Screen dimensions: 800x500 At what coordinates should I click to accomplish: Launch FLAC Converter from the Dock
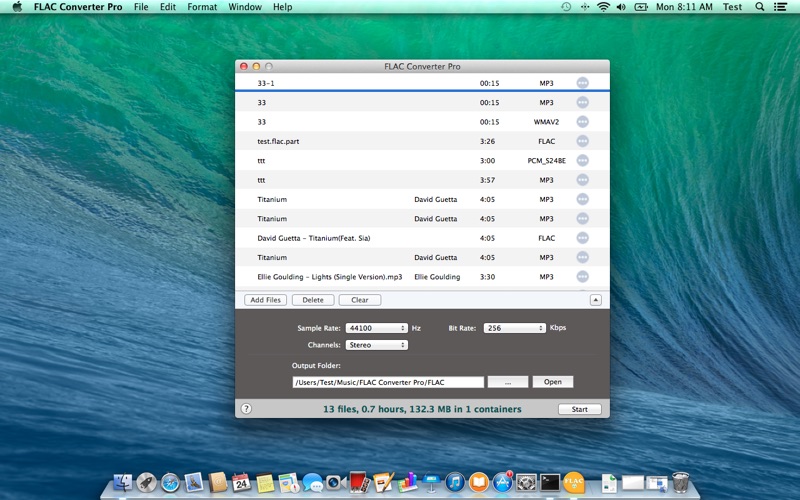coord(573,482)
